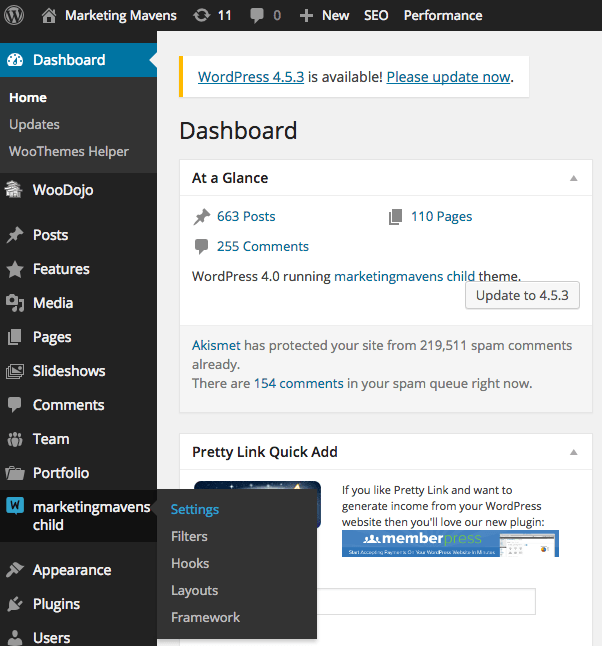Open the updates refresh icon showing 11

click(x=201, y=16)
